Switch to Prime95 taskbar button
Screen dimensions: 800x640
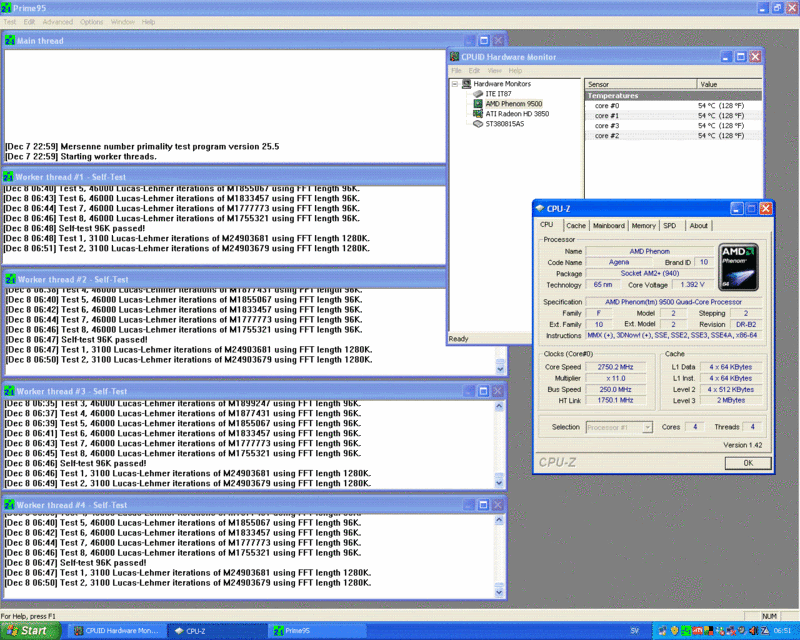316,631
